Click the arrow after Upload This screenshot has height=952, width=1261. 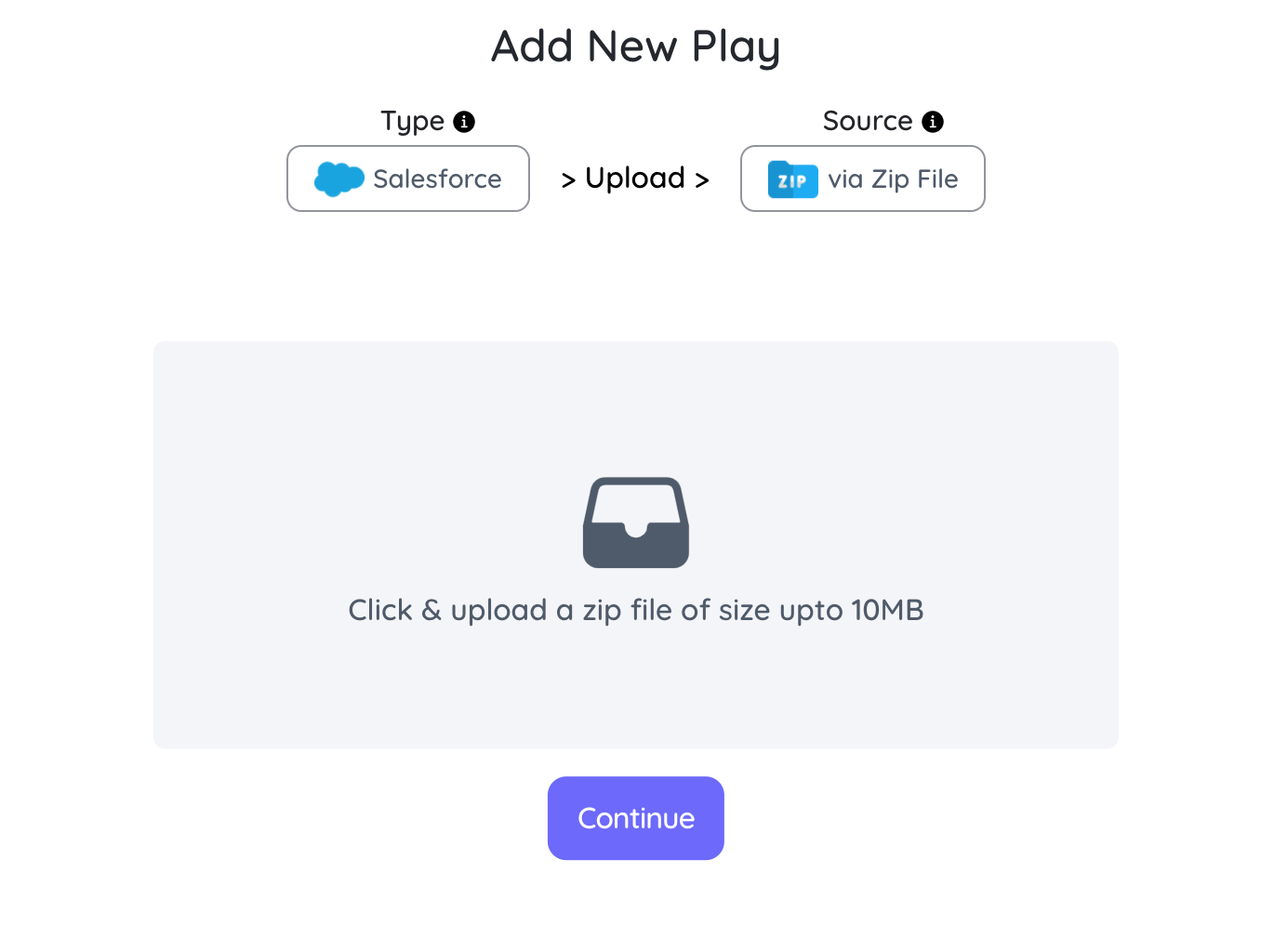click(x=702, y=180)
